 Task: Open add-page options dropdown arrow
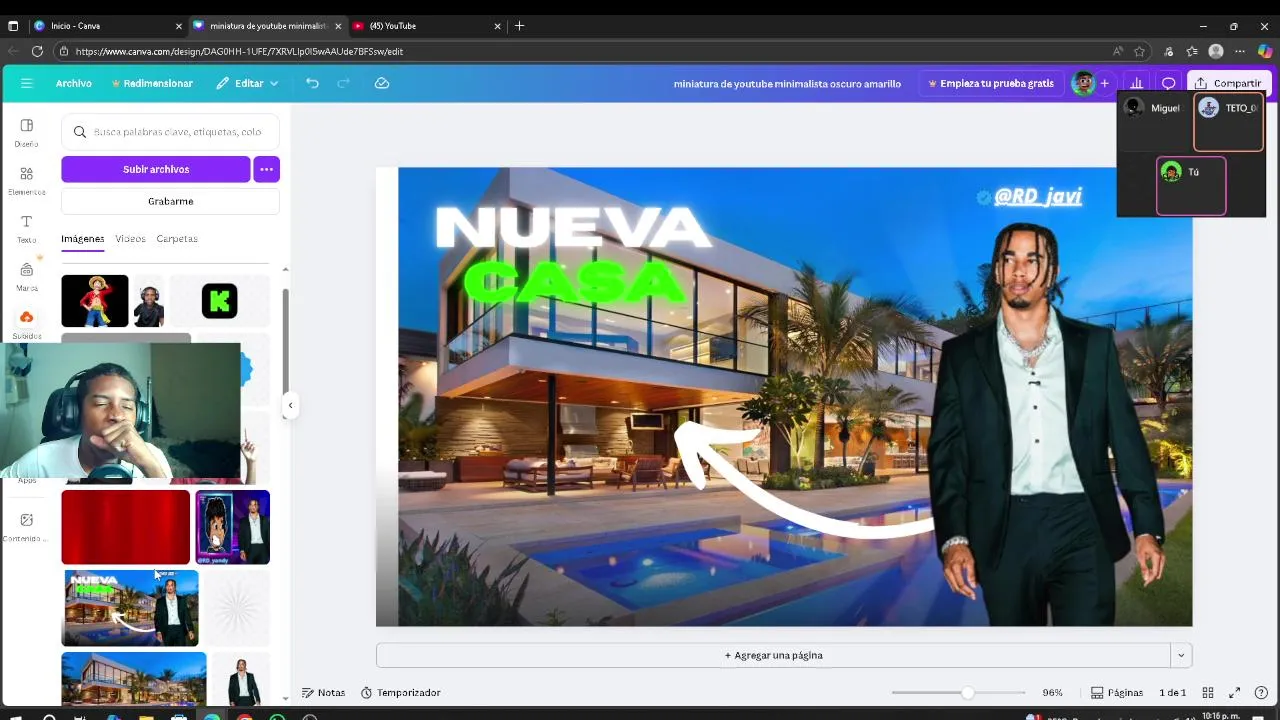[x=1181, y=655]
